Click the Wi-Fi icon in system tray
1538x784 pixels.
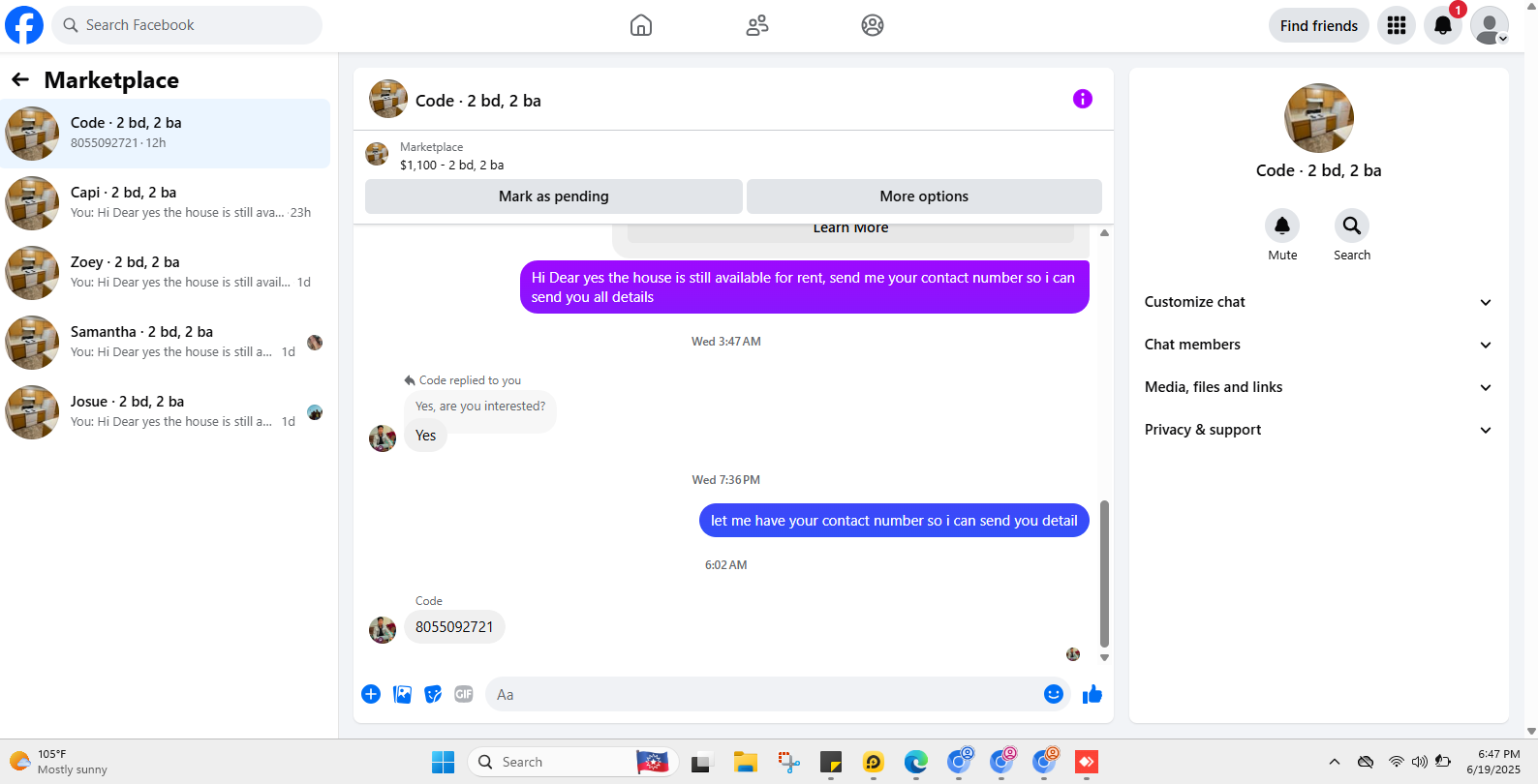pyautogui.click(x=1396, y=762)
